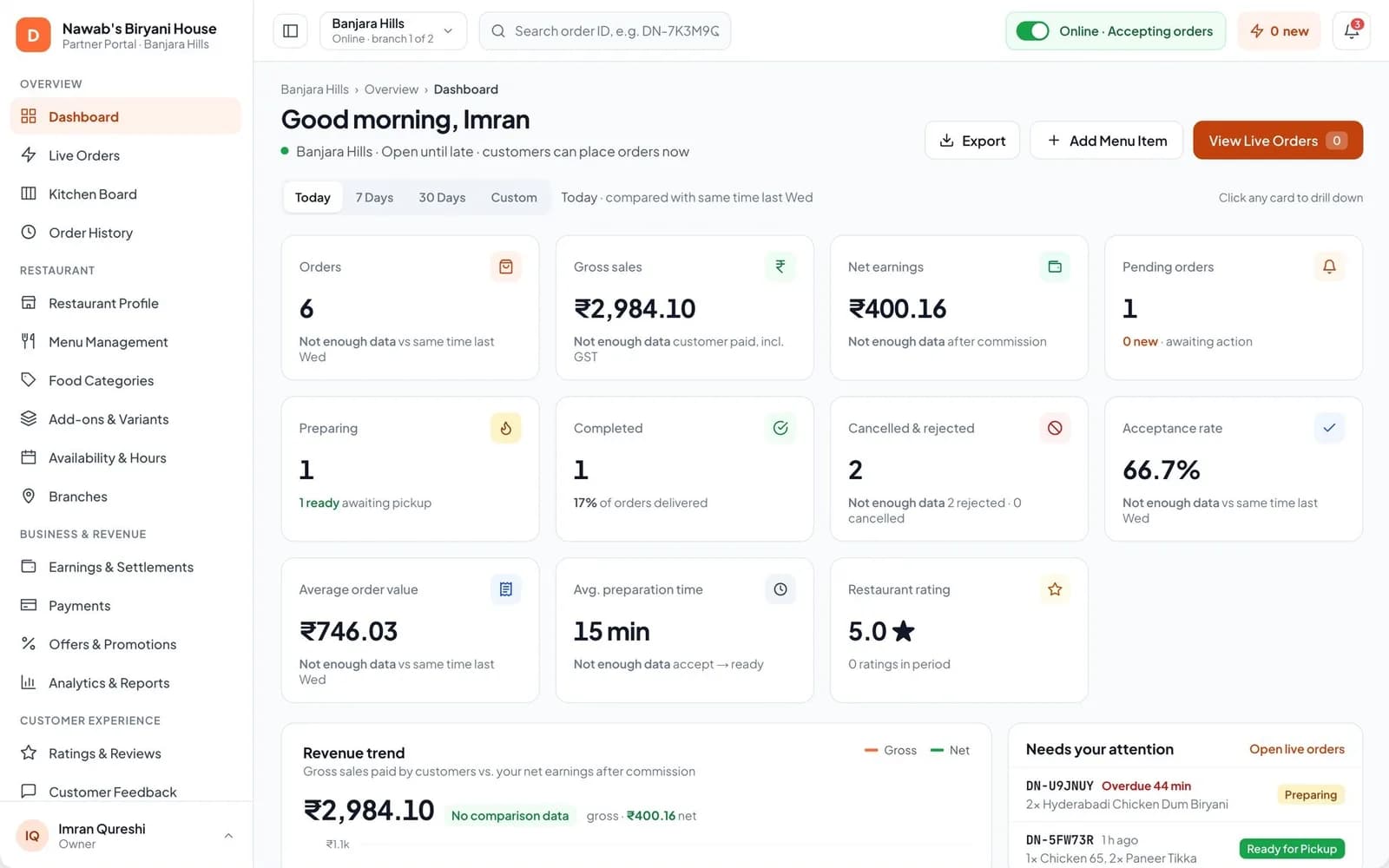The width and height of the screenshot is (1389, 868).
Task: Click the Kitchen Board columns icon
Action: 29,194
